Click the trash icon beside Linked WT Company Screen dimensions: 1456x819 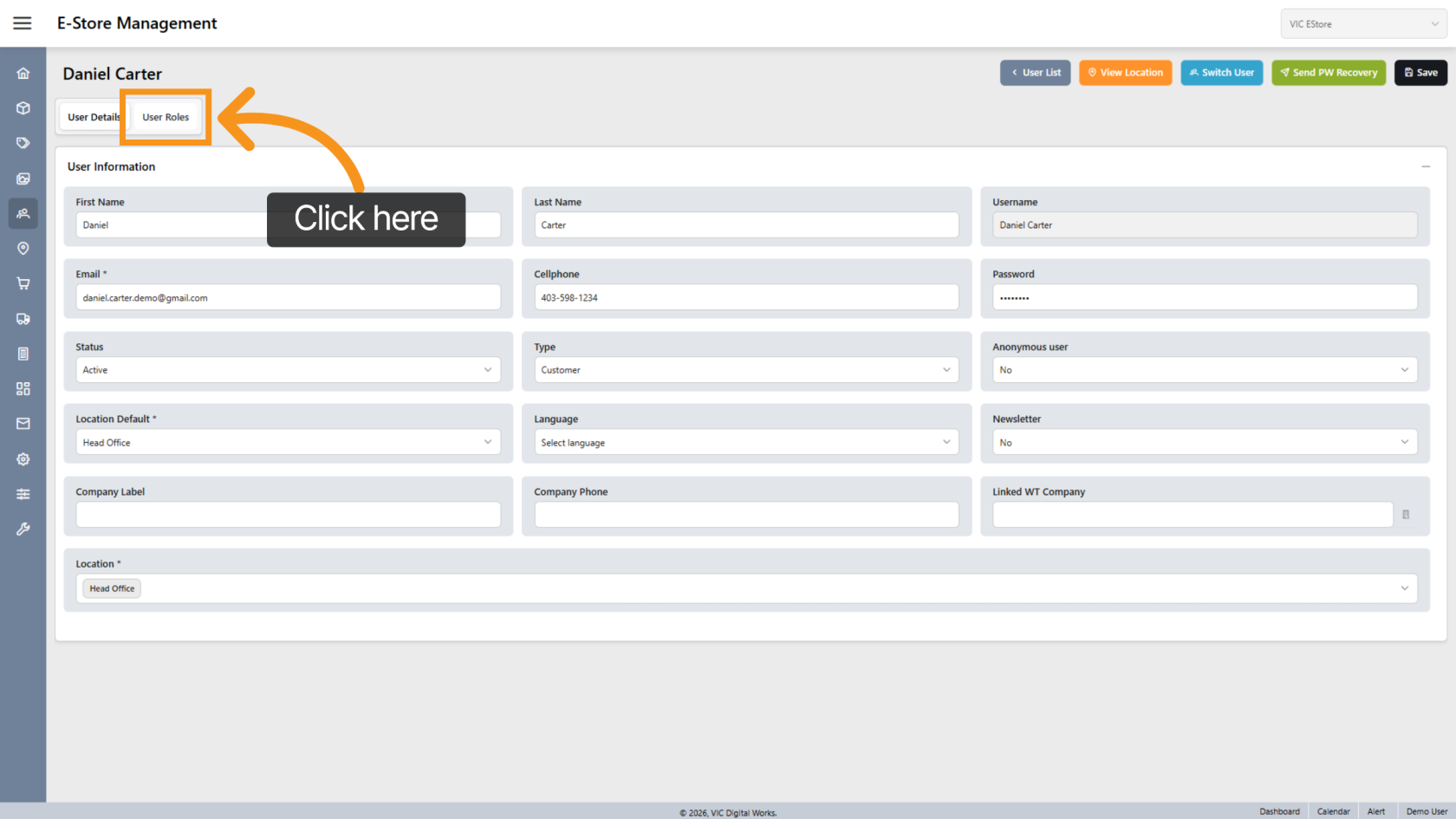[x=1406, y=515]
